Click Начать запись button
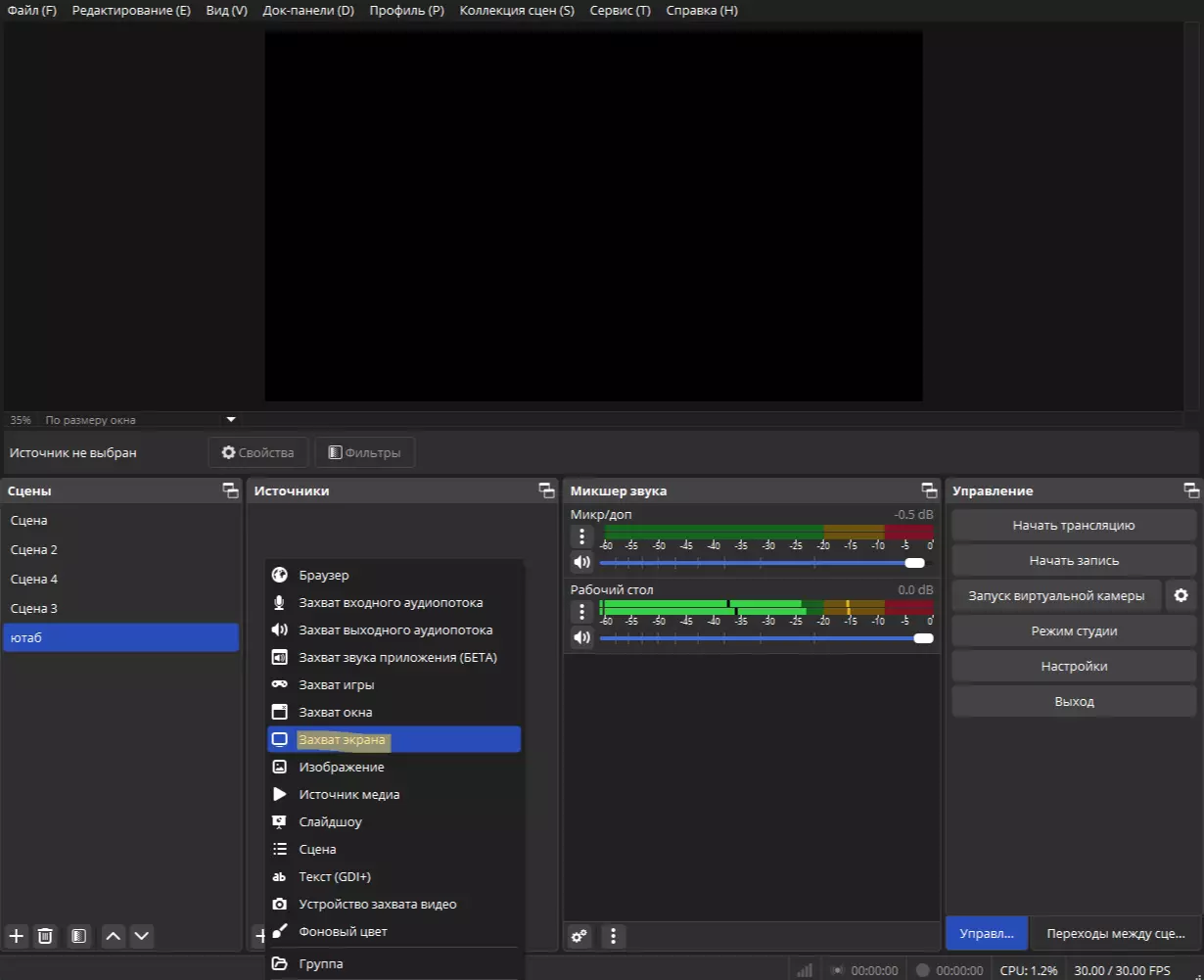Screen dimensions: 1204x980 click(x=1074, y=560)
